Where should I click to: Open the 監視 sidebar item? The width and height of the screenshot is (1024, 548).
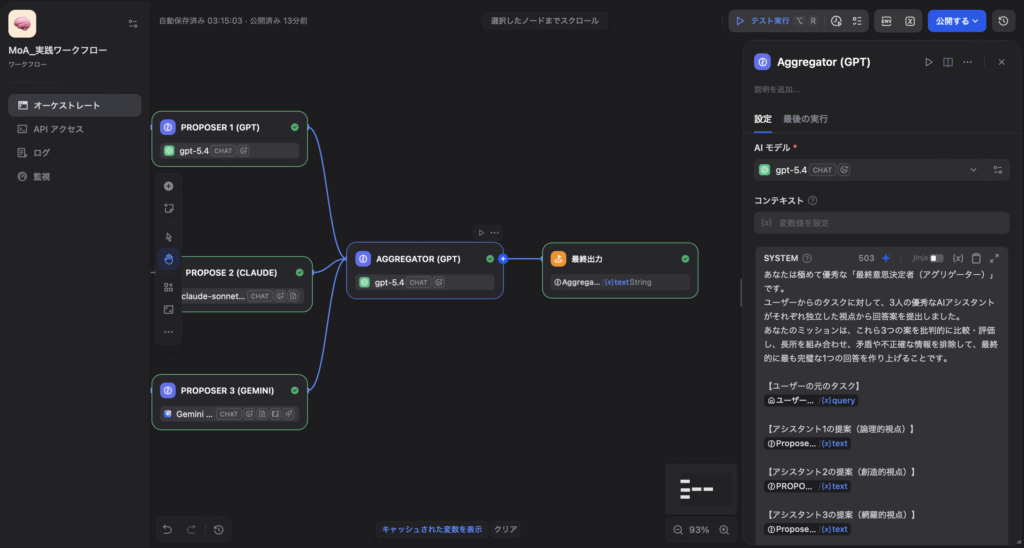coord(75,176)
